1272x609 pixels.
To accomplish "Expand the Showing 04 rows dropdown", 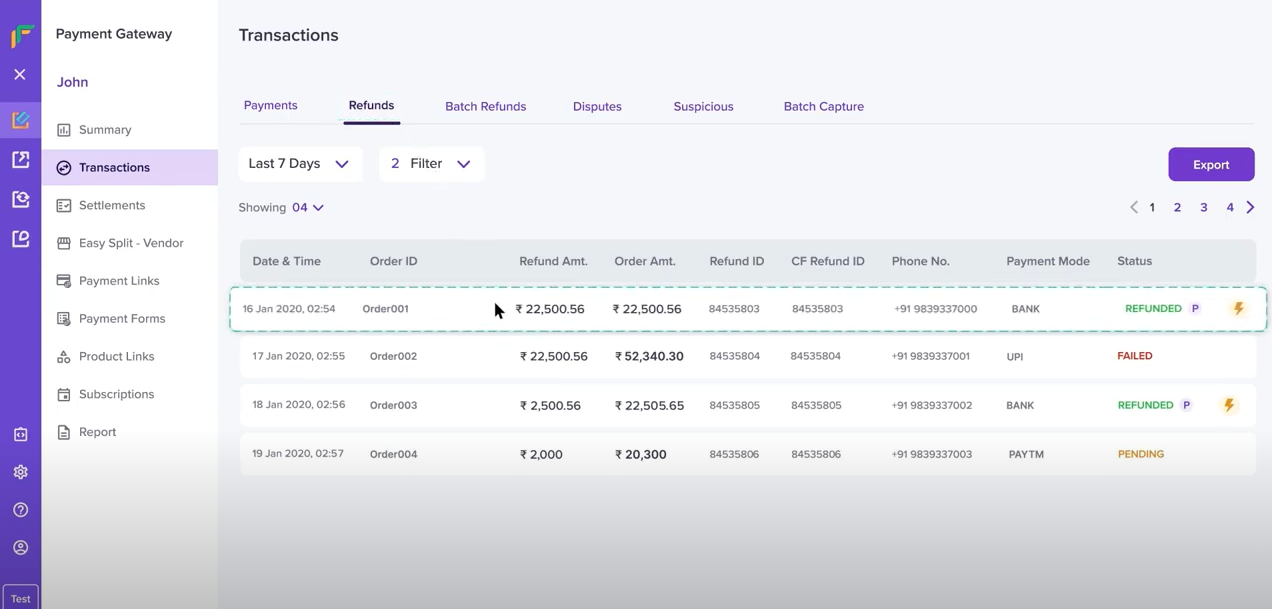I will click(x=308, y=207).
